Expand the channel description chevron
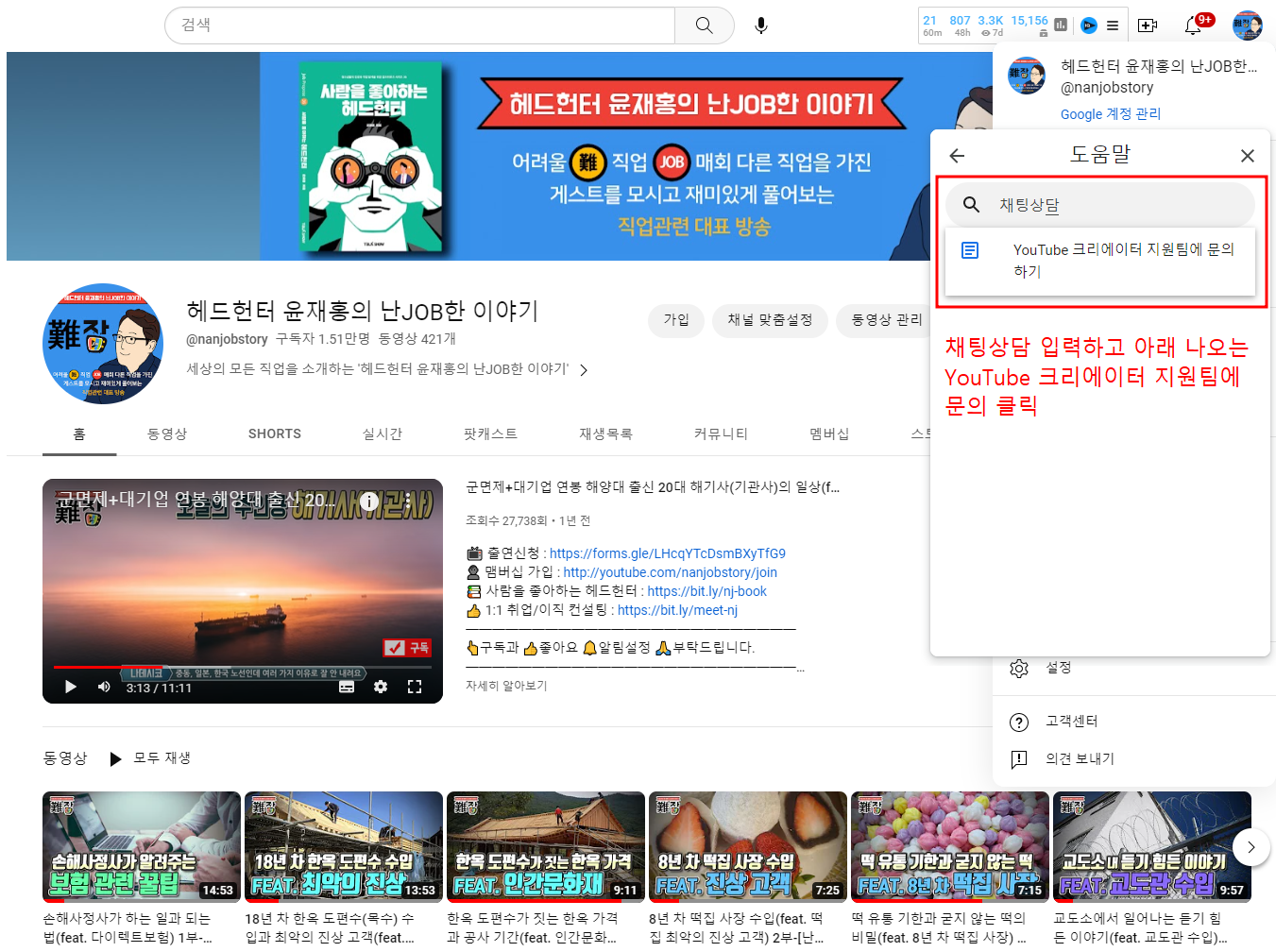1276x952 pixels. (x=584, y=370)
